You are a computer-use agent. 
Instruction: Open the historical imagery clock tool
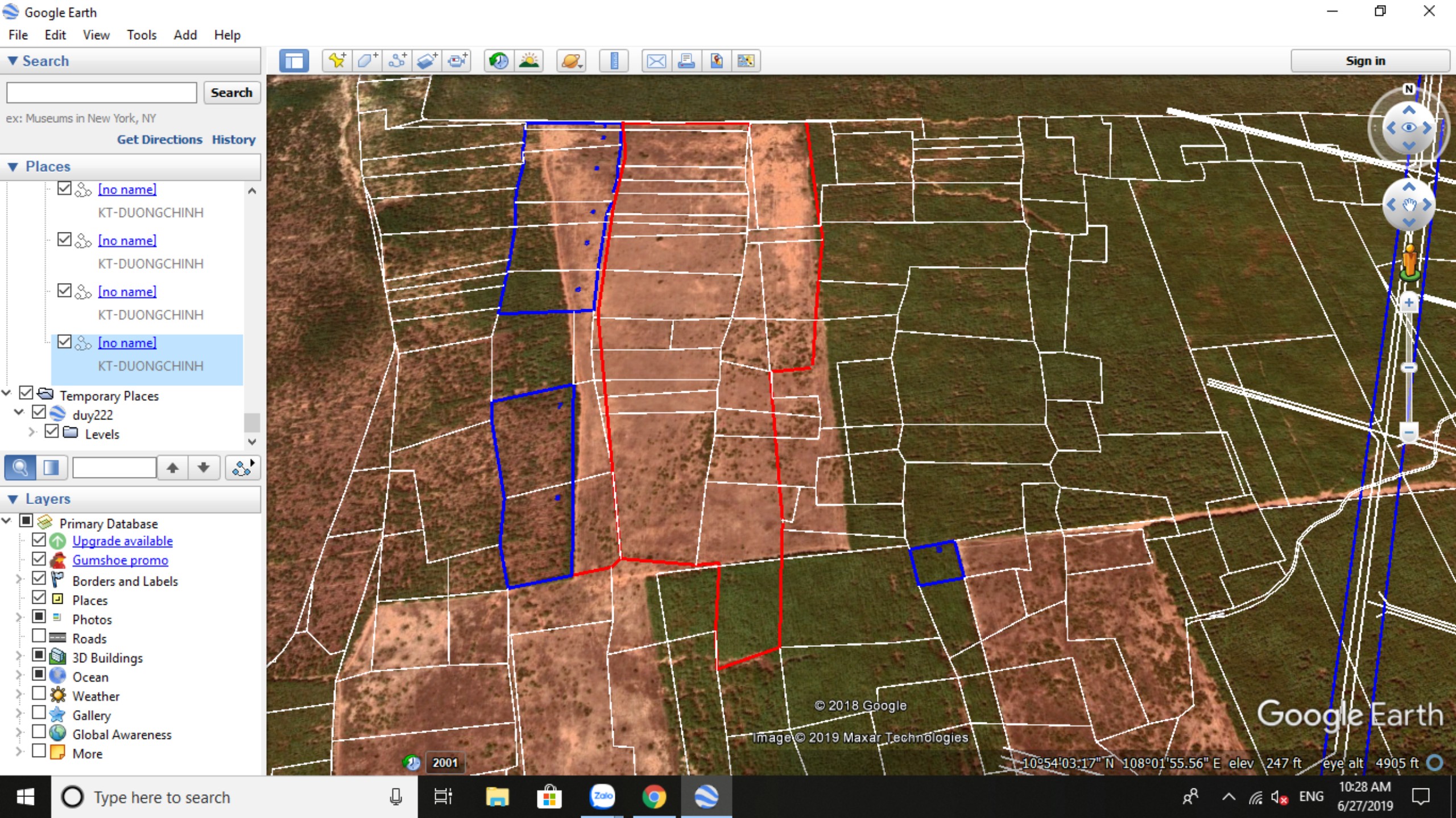tap(499, 61)
